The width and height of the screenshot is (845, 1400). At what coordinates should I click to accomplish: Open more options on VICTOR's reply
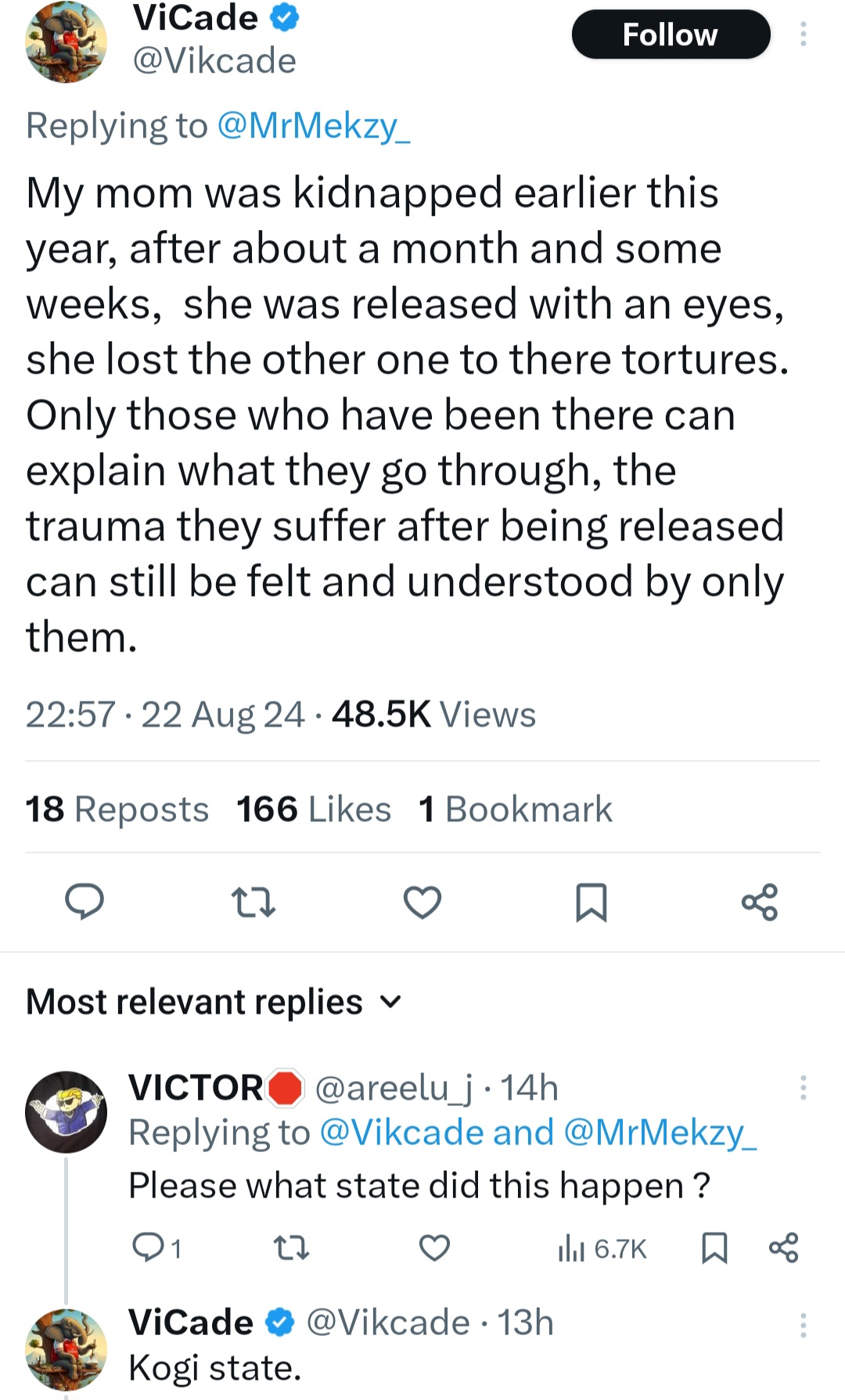(x=803, y=1087)
